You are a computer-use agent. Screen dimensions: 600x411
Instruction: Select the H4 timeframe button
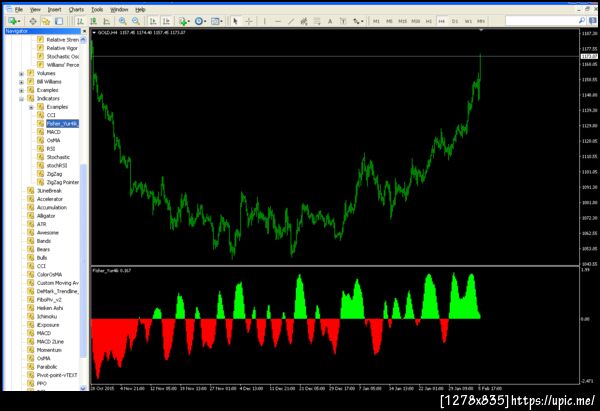[x=442, y=21]
